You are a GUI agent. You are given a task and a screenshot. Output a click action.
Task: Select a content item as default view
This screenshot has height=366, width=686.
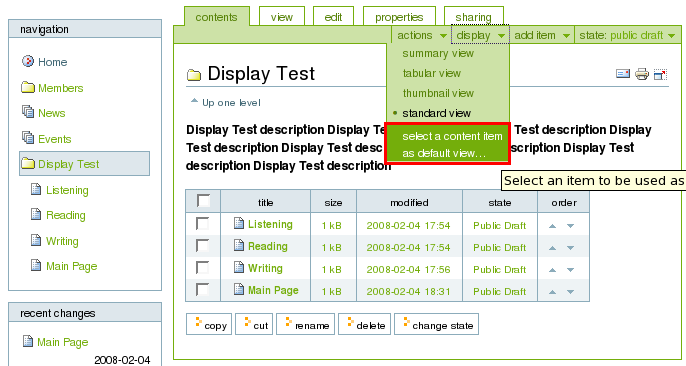pos(448,144)
